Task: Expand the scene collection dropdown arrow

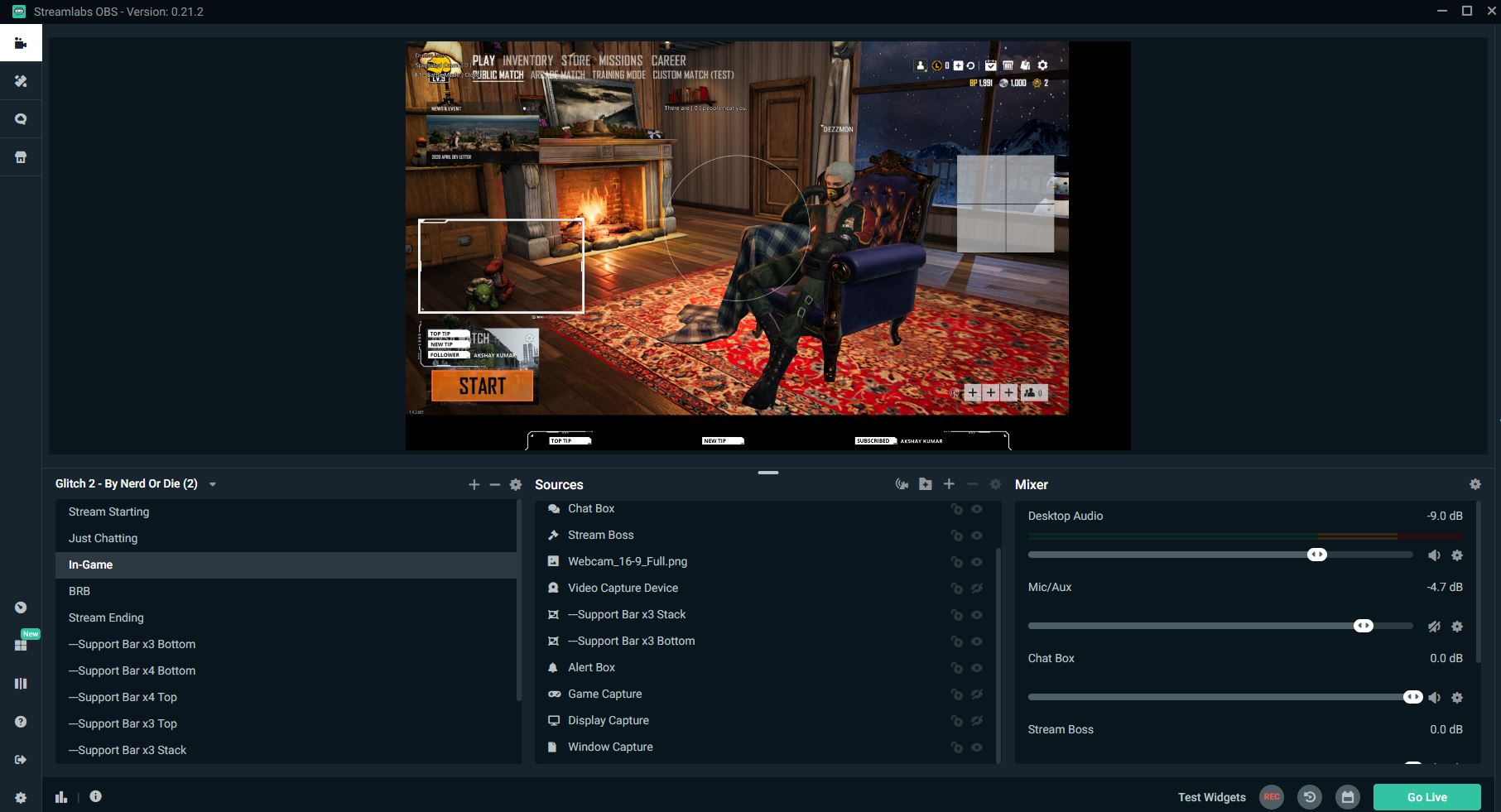Action: point(213,484)
